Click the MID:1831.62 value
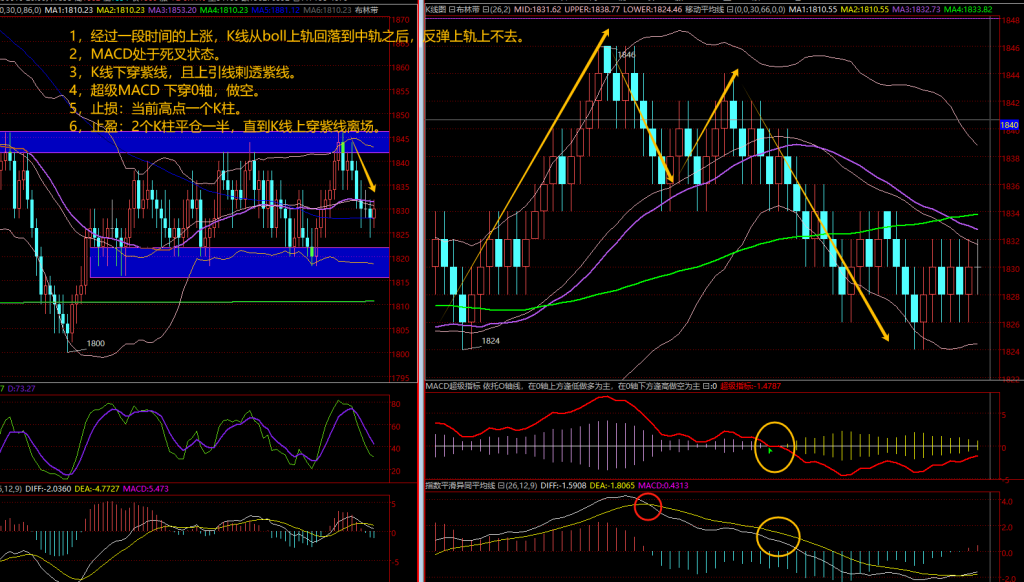The width and height of the screenshot is (1024, 582). tap(537, 10)
